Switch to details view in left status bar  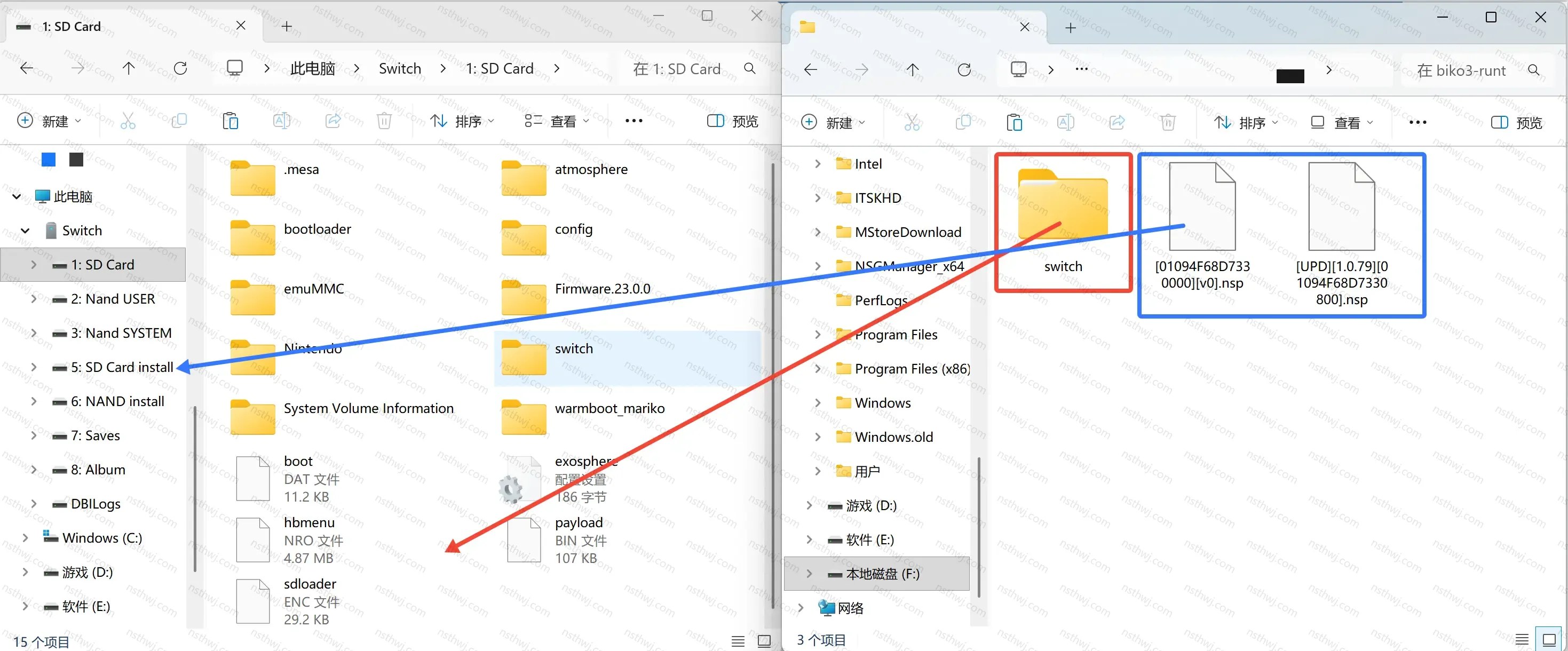[738, 641]
